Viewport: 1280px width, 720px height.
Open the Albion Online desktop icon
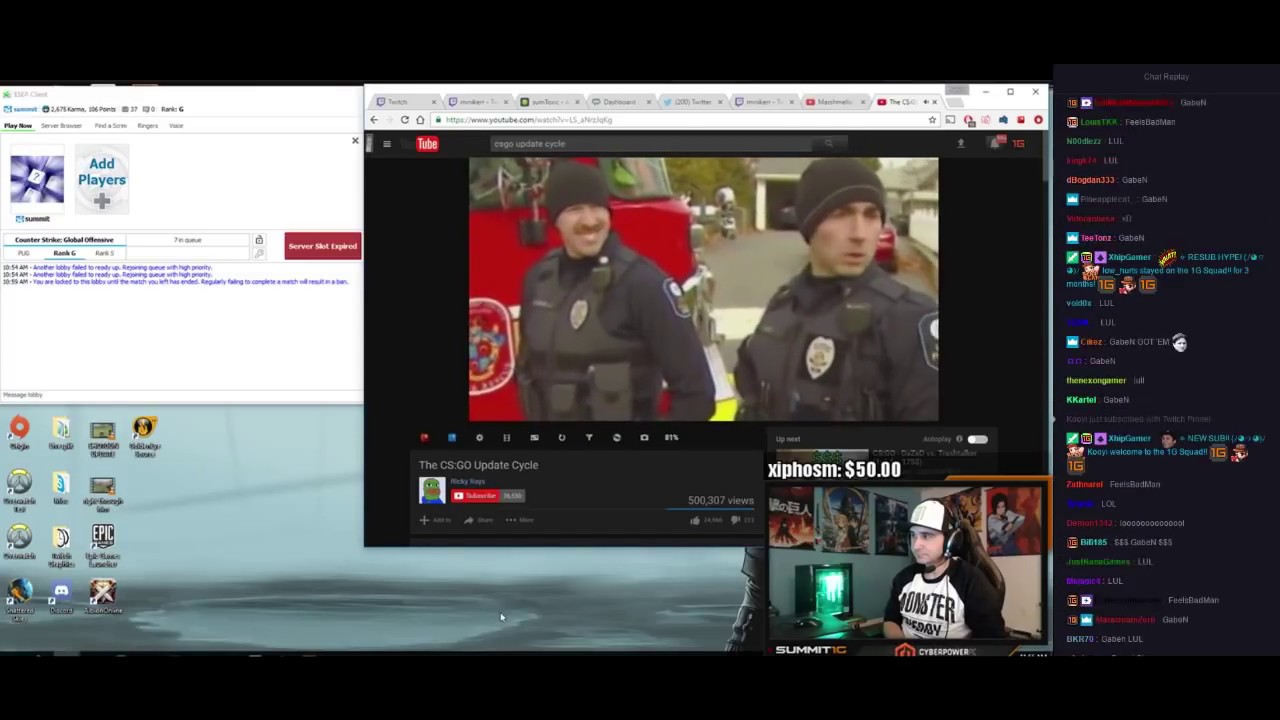103,596
